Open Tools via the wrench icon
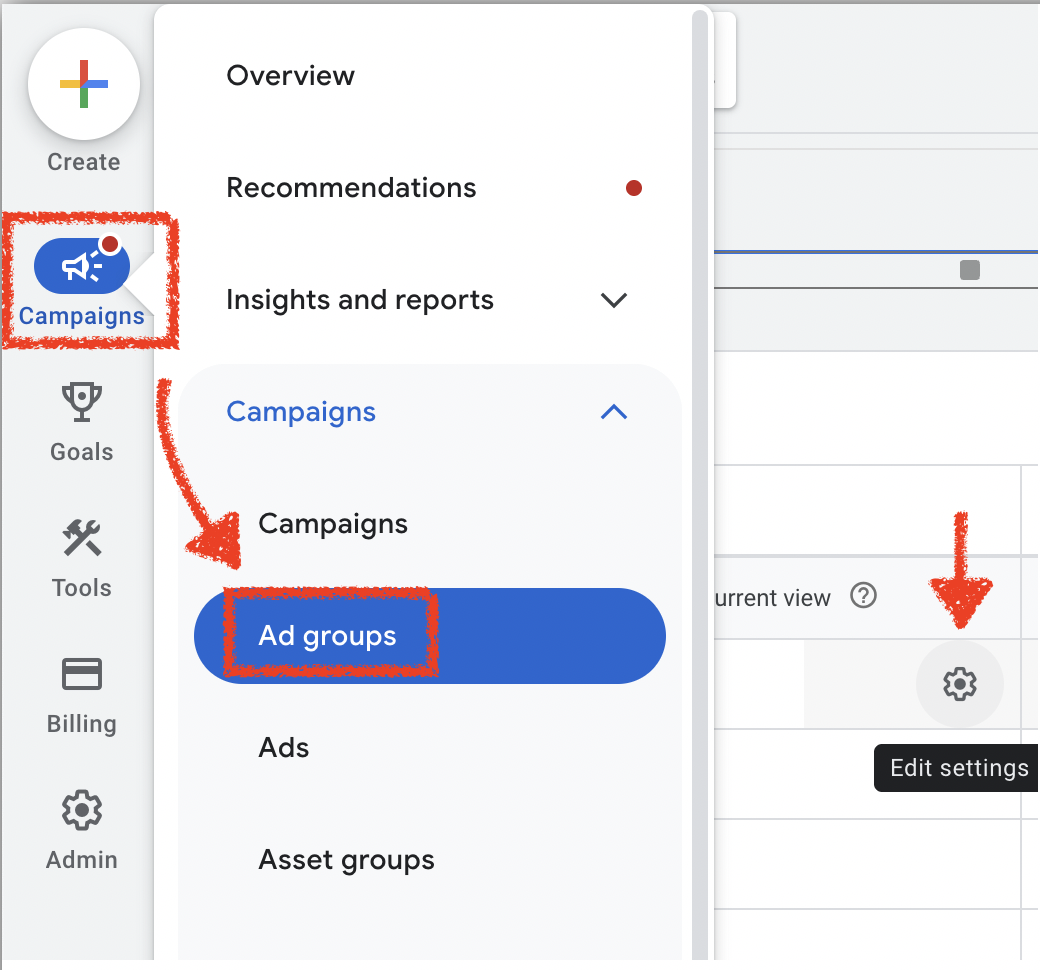The image size is (1040, 970). (x=82, y=538)
